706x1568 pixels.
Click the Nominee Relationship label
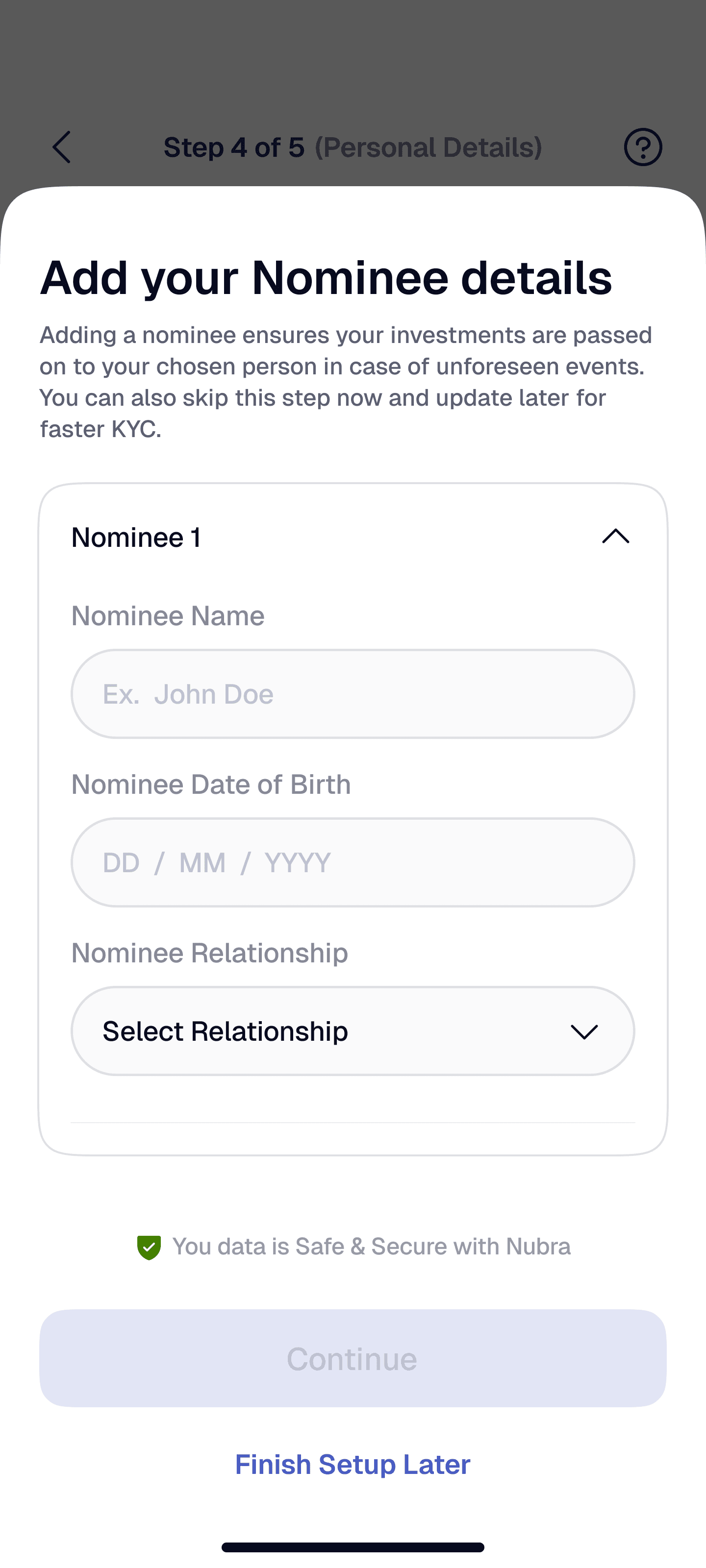pos(209,953)
